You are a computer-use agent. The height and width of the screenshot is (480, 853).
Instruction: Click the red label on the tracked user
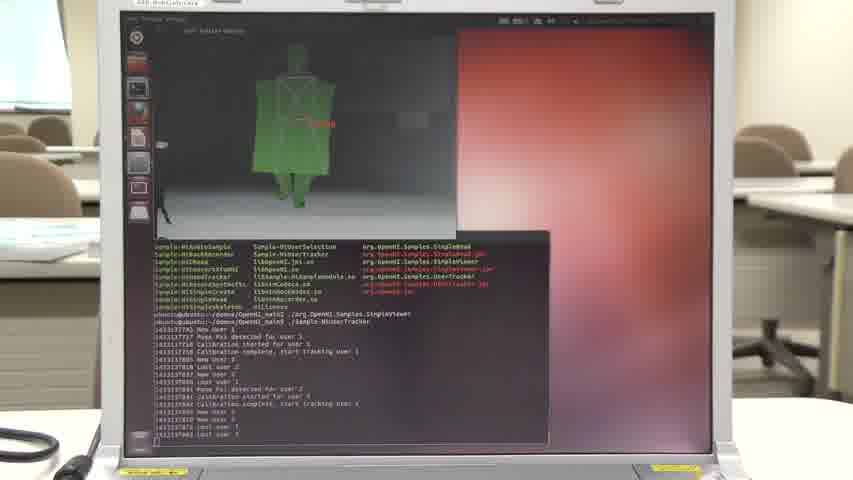click(x=323, y=125)
